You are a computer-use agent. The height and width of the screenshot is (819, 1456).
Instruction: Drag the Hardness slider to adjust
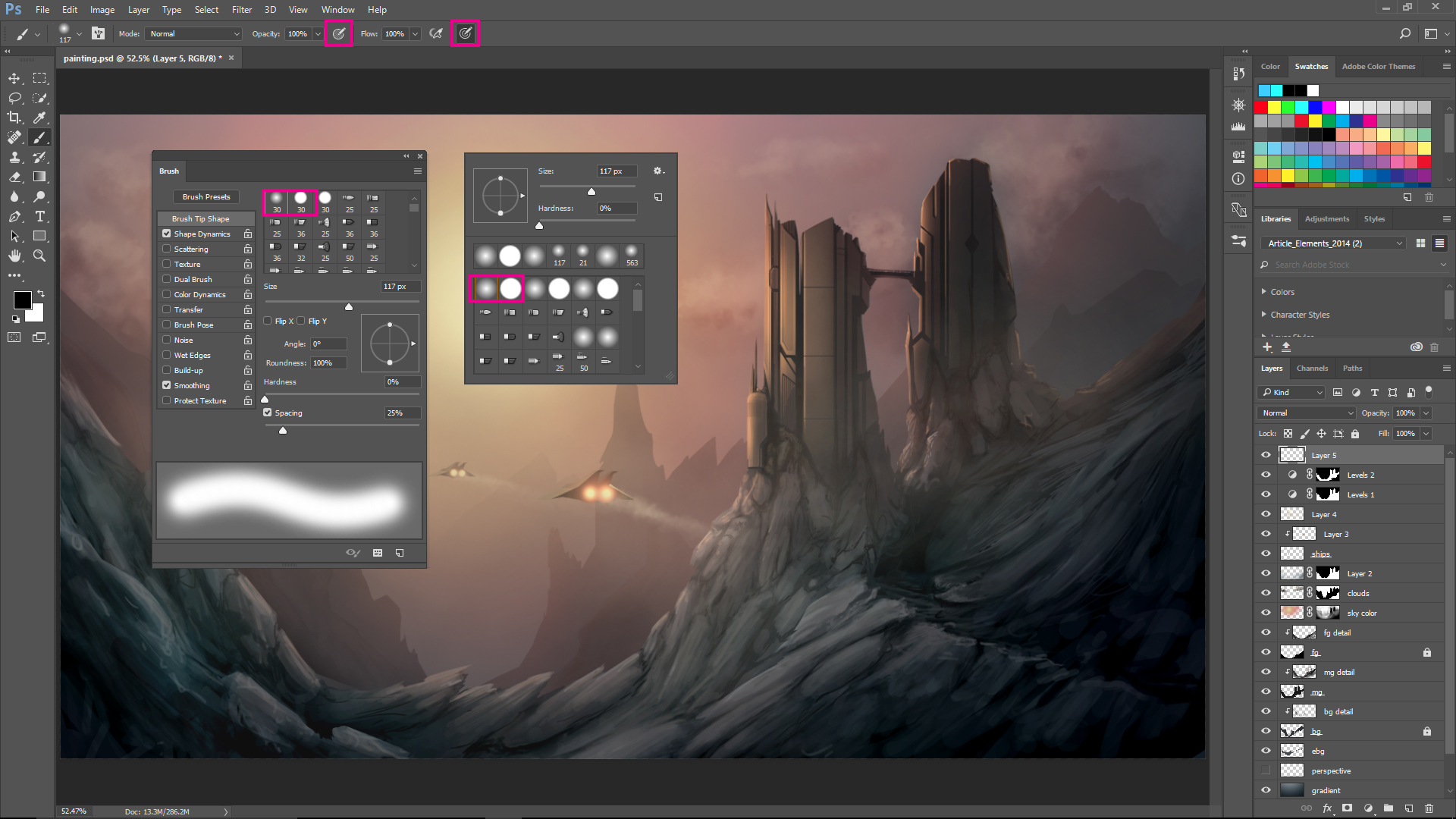[x=265, y=397]
